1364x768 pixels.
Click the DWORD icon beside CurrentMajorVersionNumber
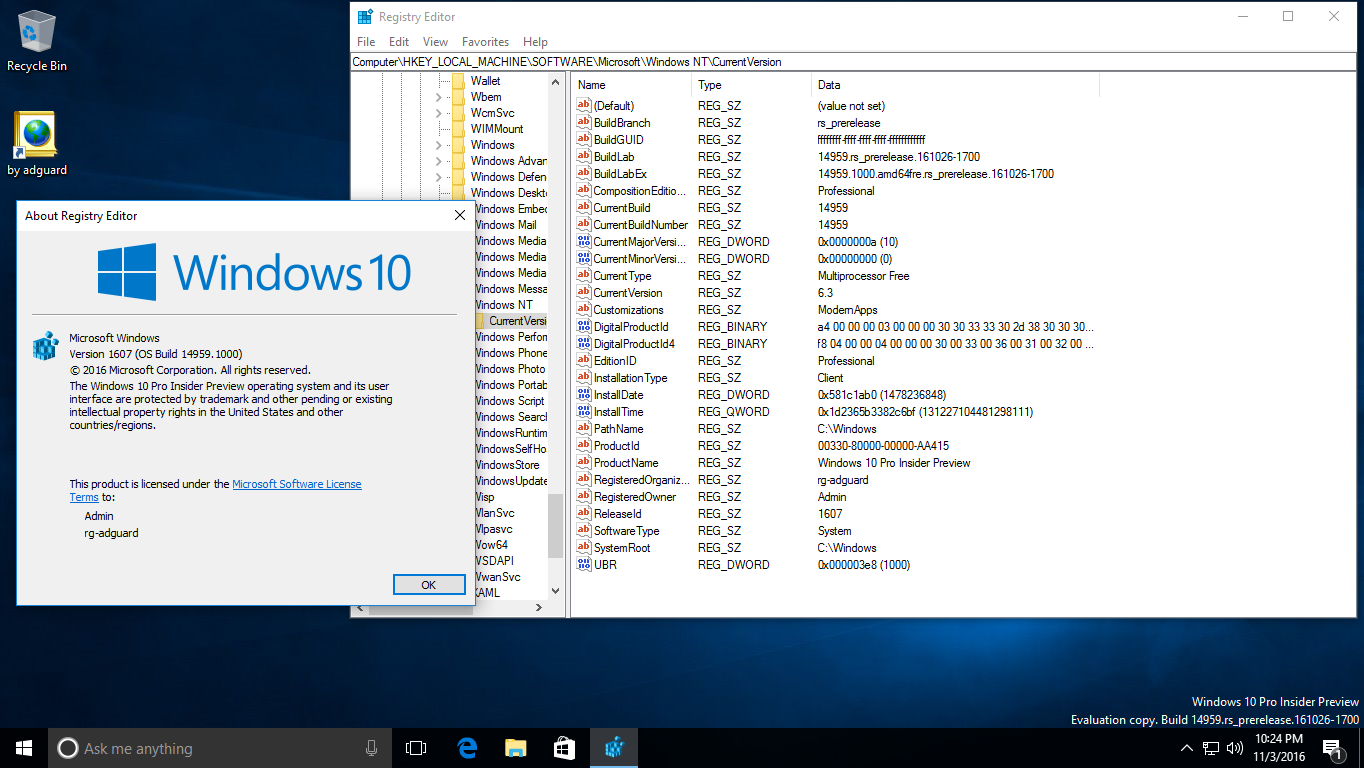tap(585, 242)
